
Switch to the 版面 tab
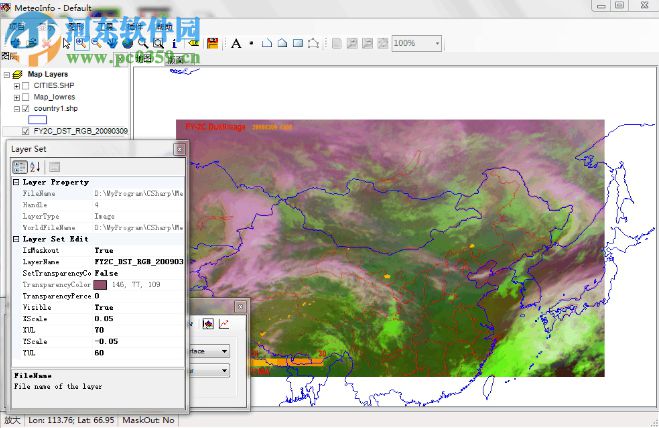tap(175, 59)
